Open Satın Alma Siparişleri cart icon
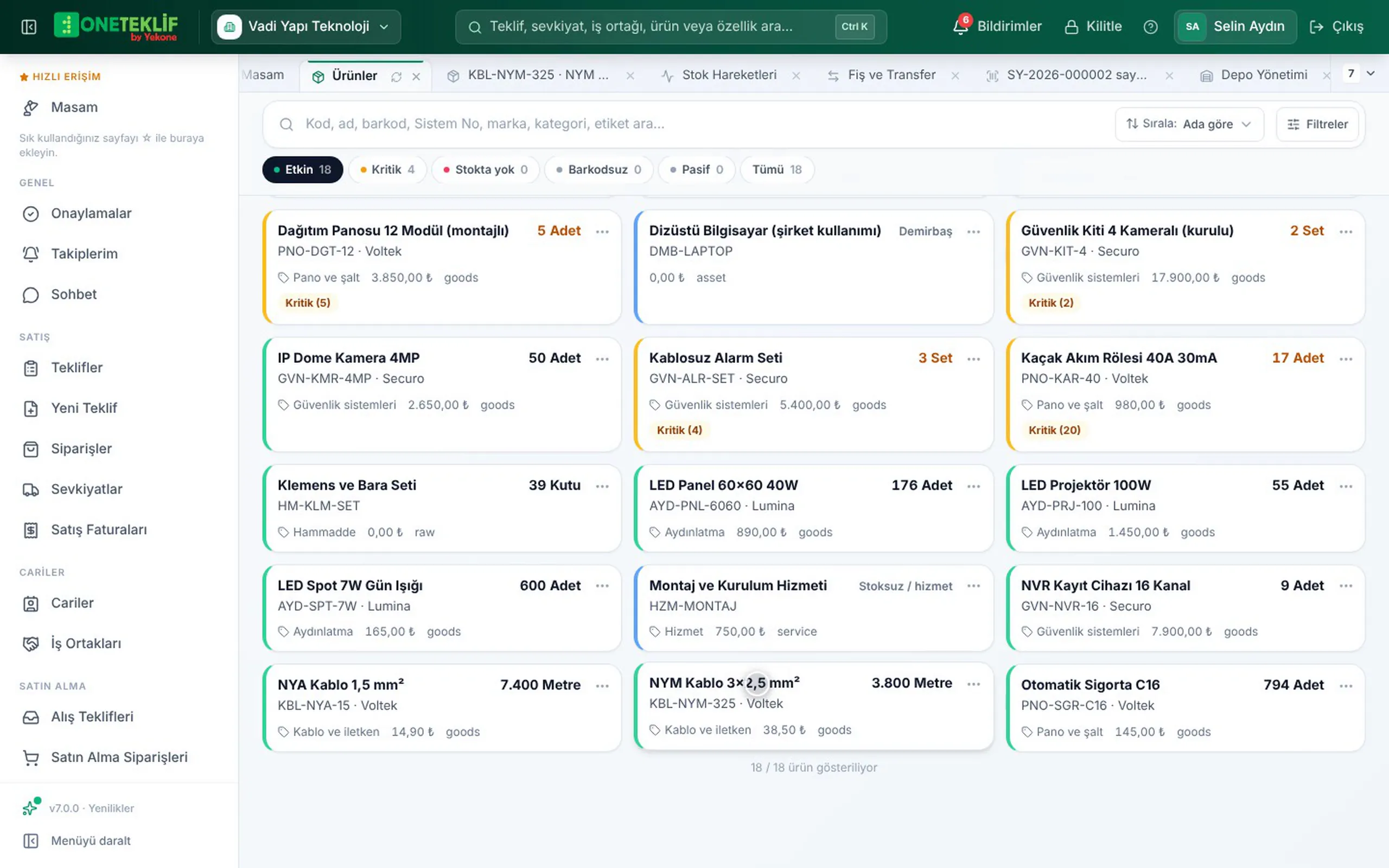Image resolution: width=1389 pixels, height=868 pixels. pos(30,757)
